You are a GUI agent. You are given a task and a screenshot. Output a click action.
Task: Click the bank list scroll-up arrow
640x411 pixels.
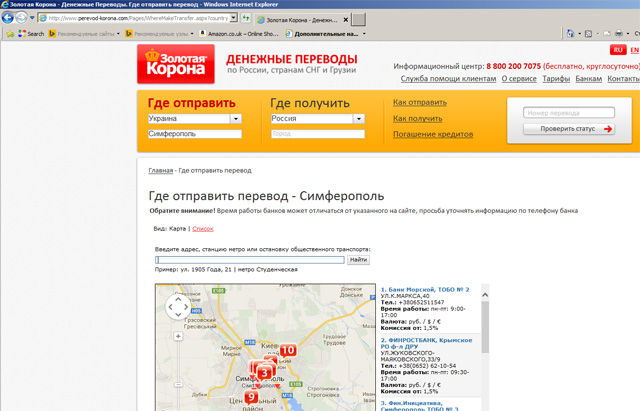click(x=485, y=295)
